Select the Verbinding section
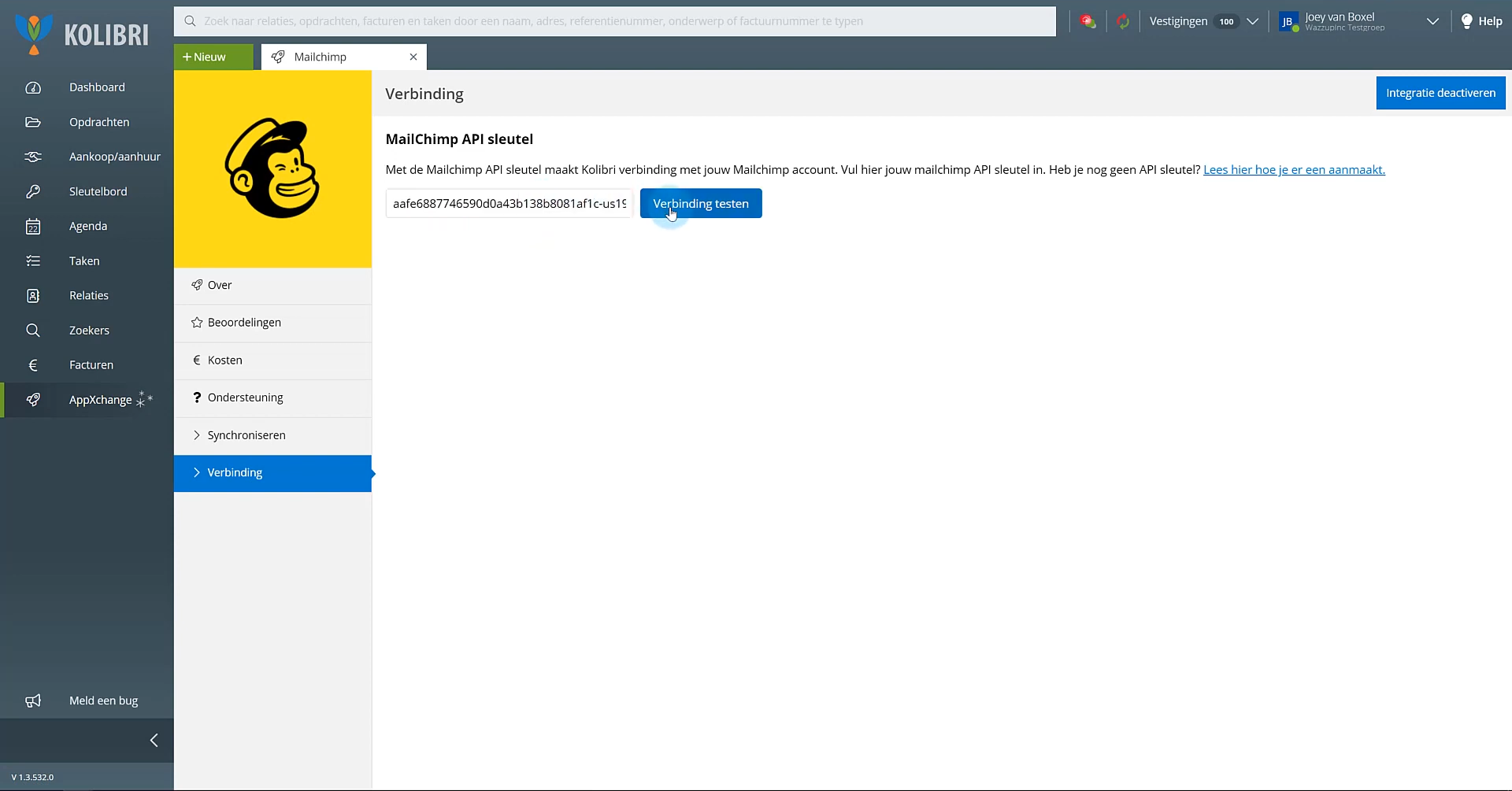 (x=272, y=473)
